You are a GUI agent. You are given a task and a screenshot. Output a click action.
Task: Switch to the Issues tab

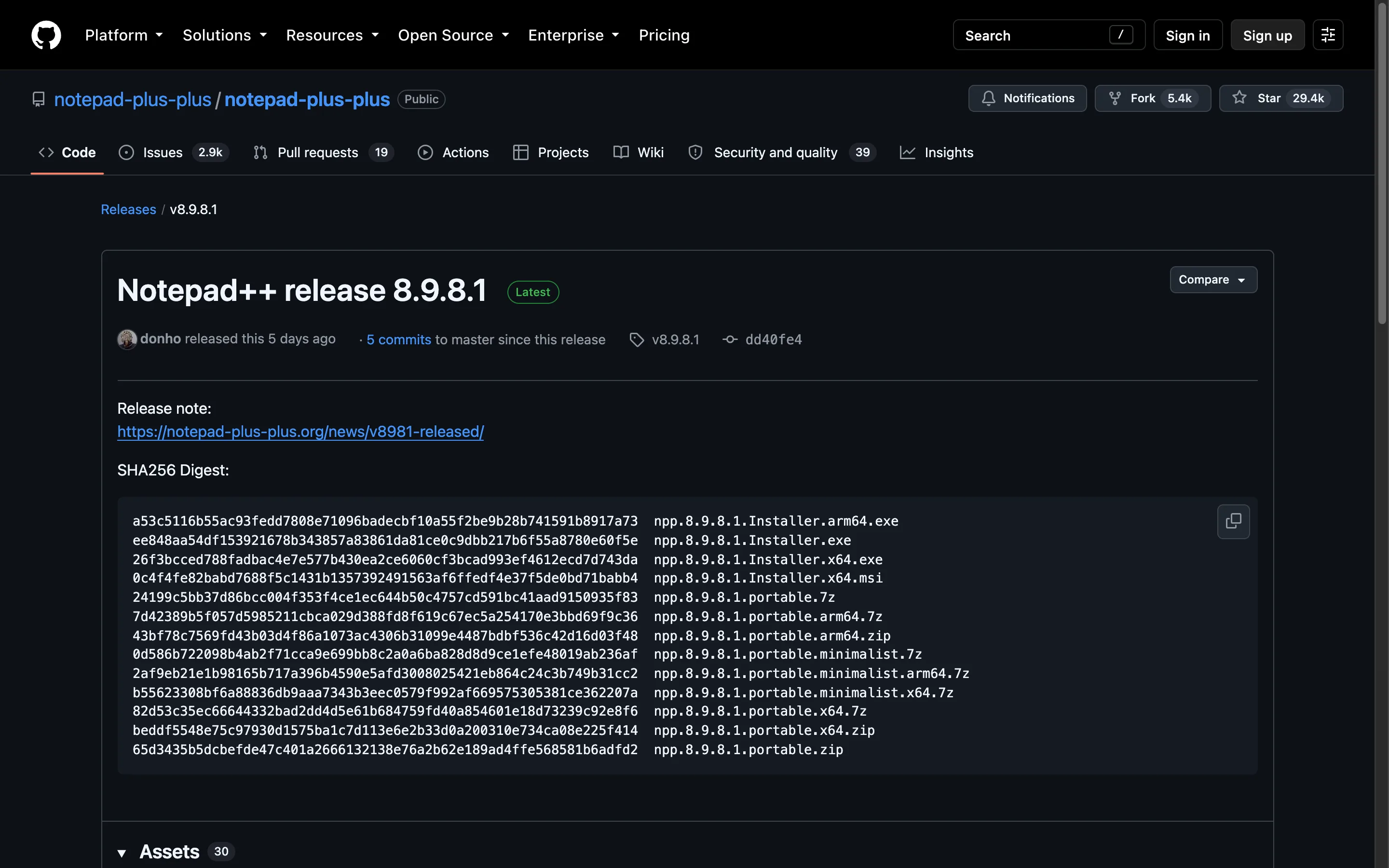(173, 152)
